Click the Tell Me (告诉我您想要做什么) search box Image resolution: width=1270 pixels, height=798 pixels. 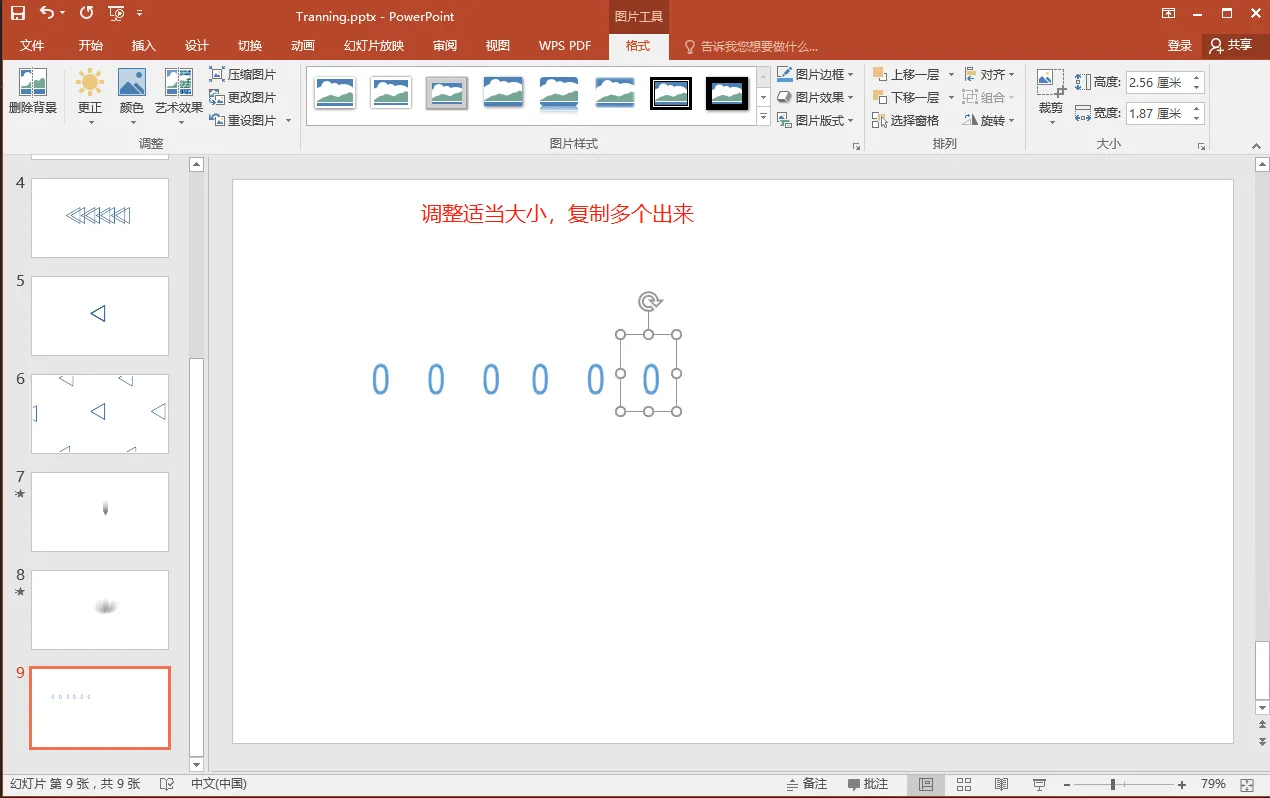(x=751, y=46)
